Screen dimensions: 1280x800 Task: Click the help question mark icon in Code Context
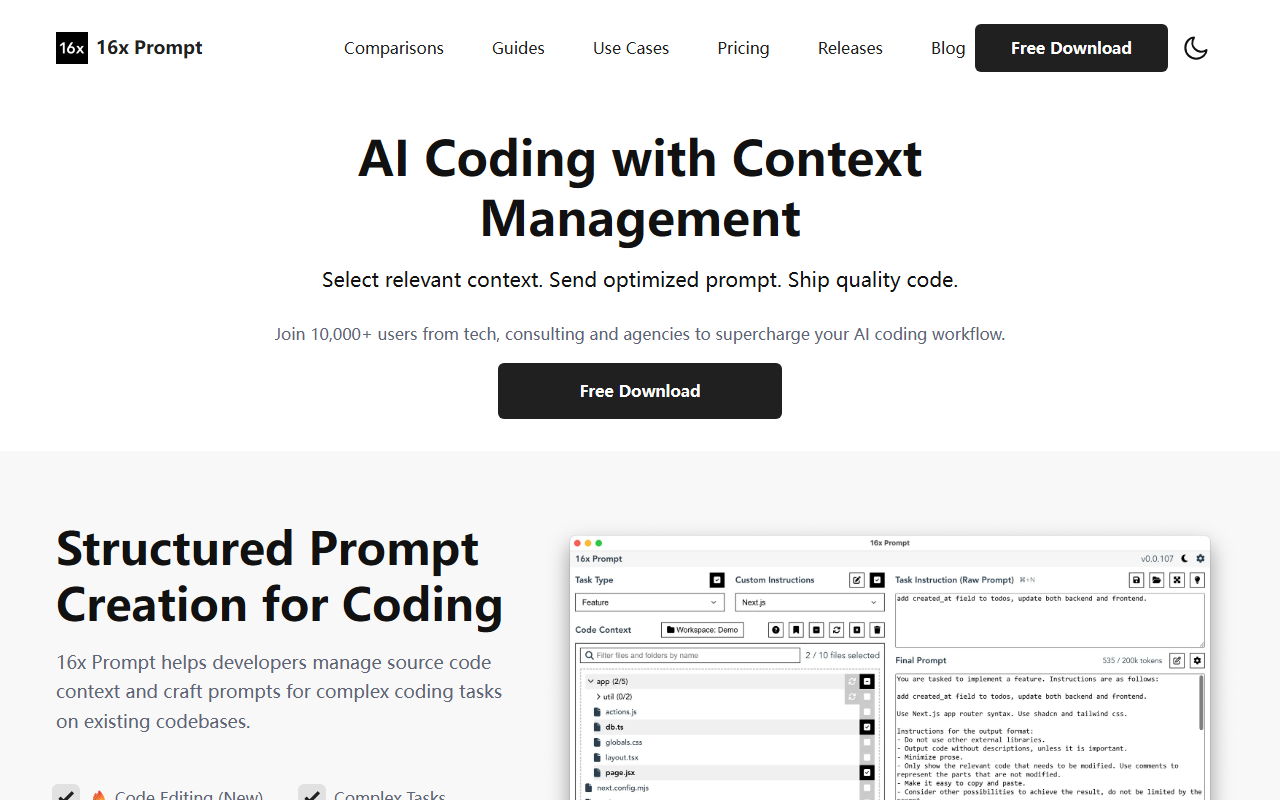coord(775,630)
